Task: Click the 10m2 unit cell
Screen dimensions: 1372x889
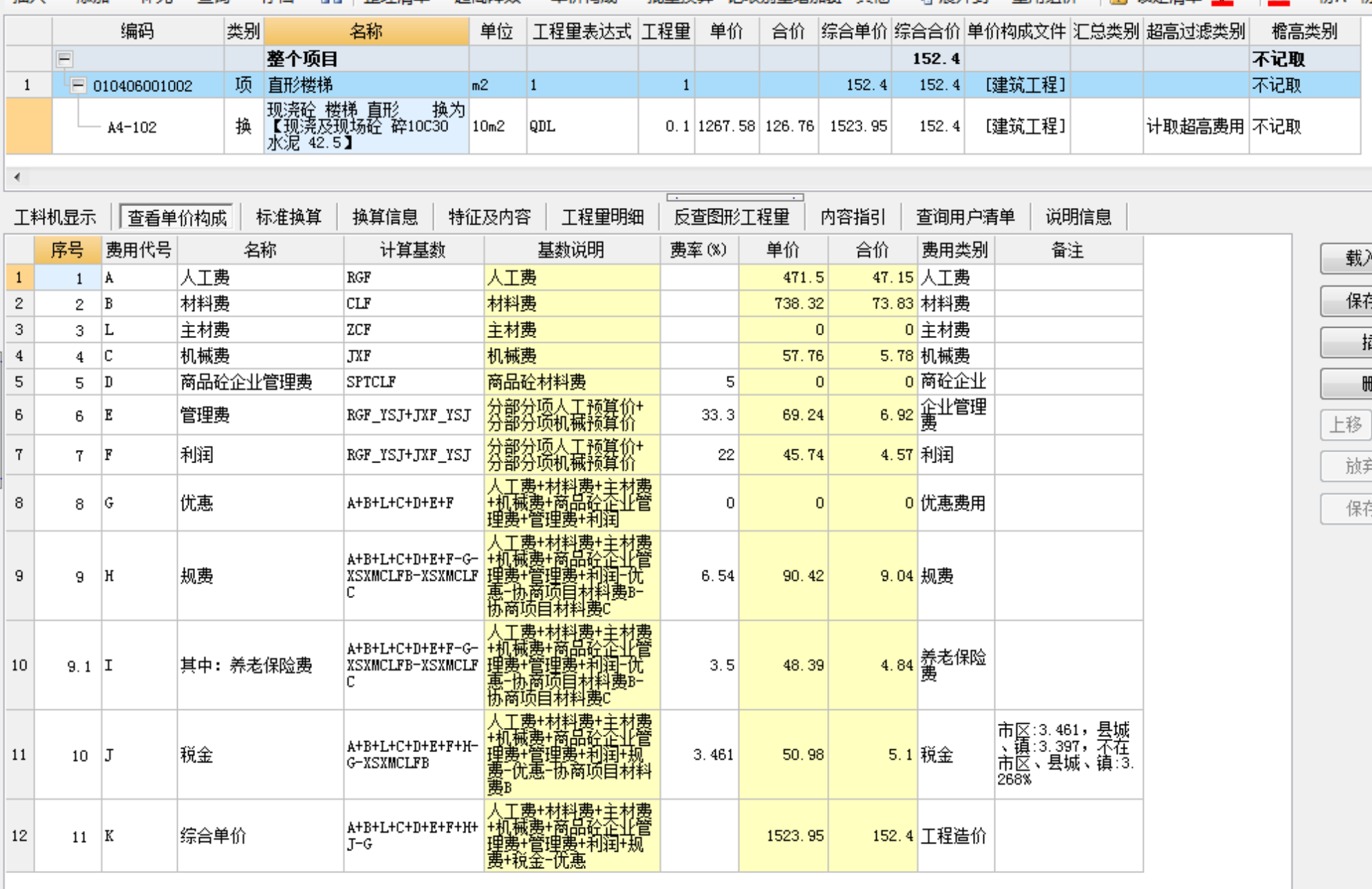Action: click(x=497, y=126)
